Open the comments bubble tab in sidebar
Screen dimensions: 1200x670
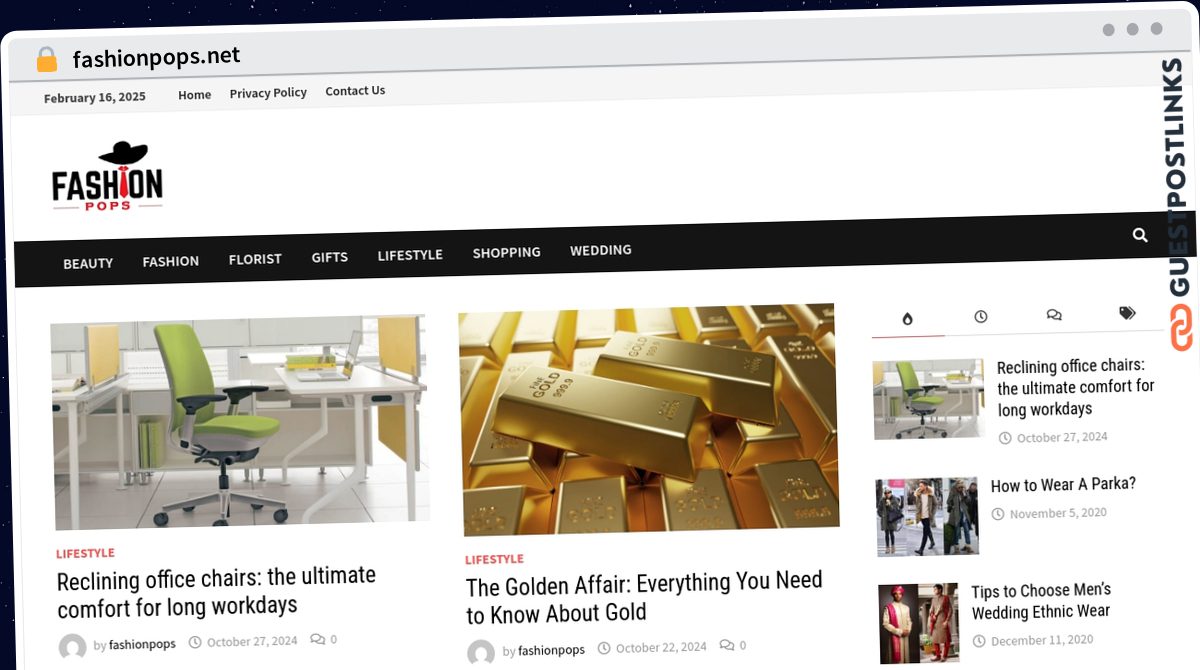pyautogui.click(x=1054, y=315)
